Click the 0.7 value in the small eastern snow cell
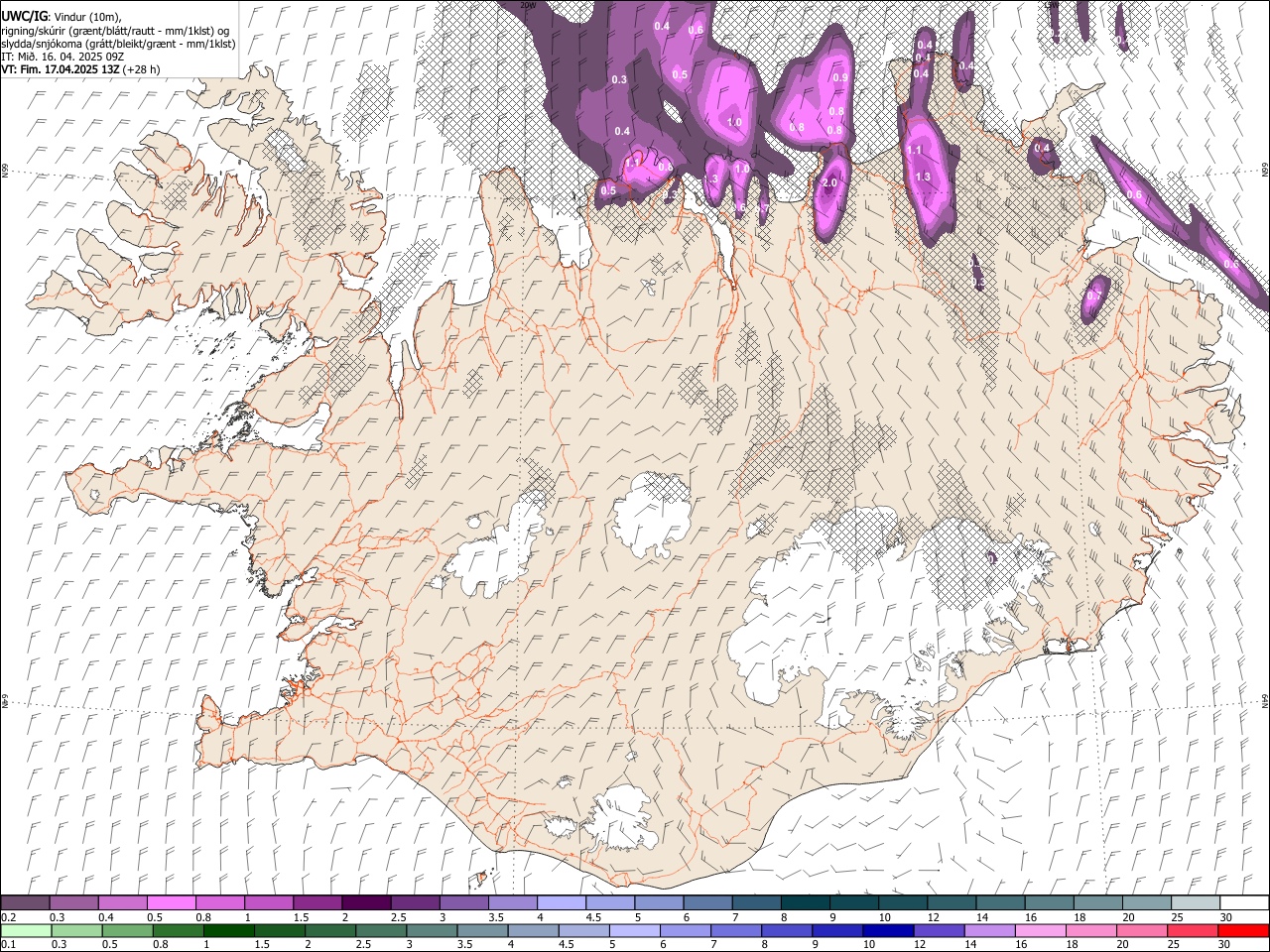 coord(1094,296)
